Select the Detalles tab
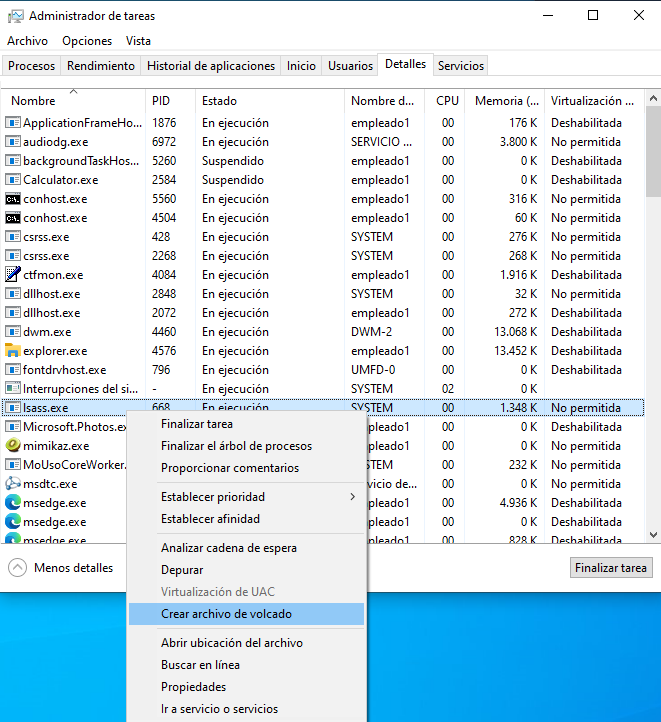This screenshot has width=661, height=722. coord(406,64)
